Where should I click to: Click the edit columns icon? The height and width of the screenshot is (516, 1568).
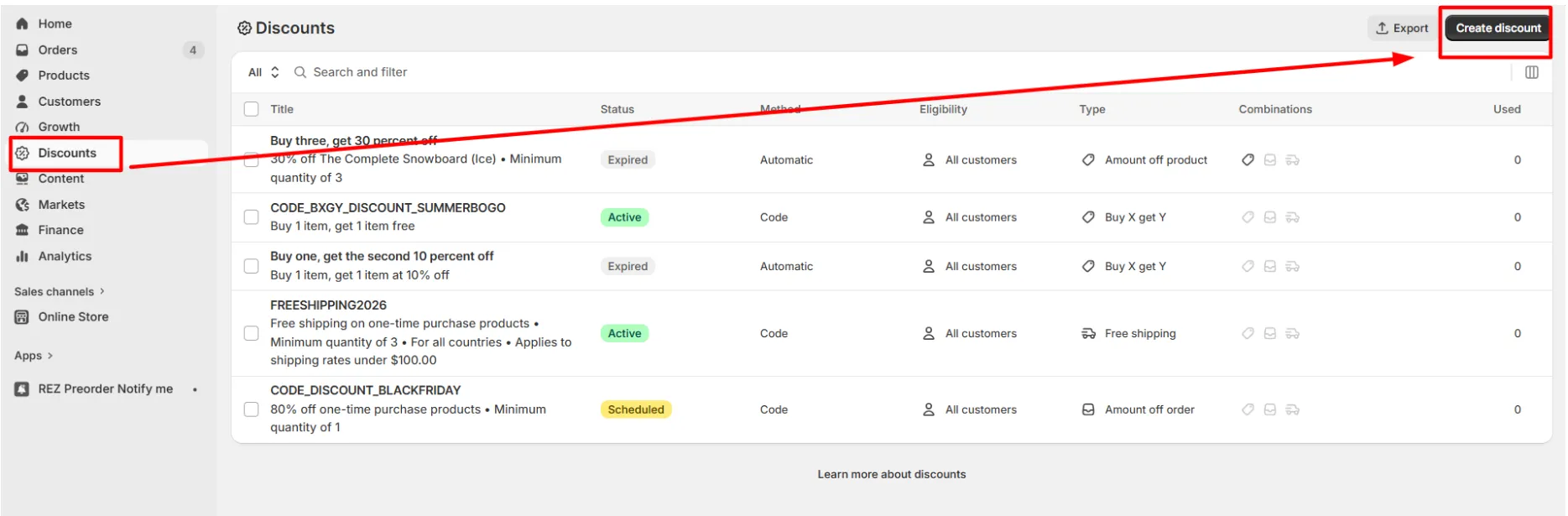pos(1532,72)
